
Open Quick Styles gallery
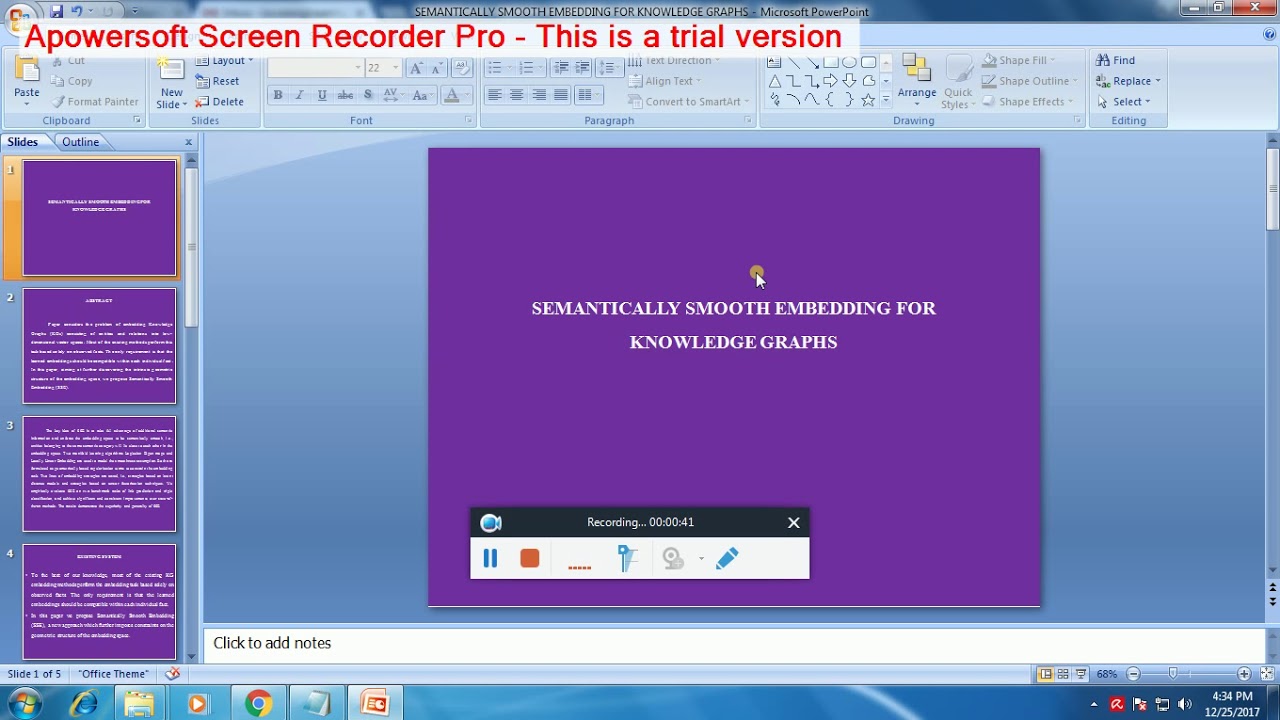(958, 82)
